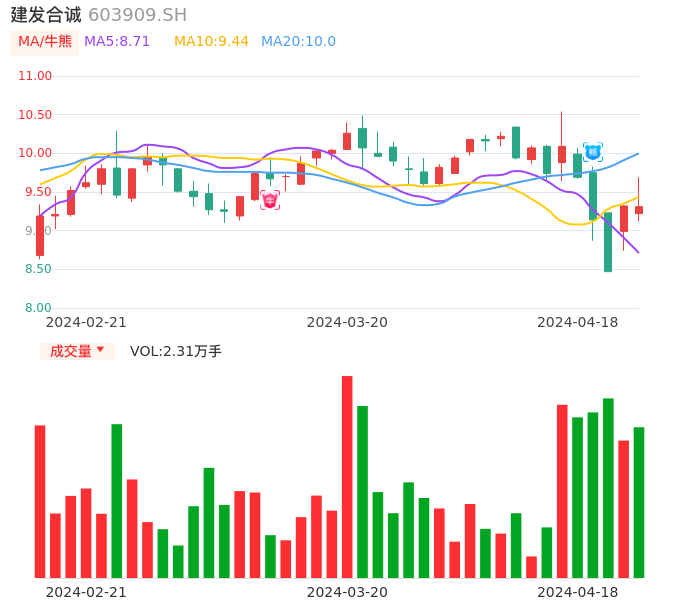Screen dimensions: 686x606
Task: Click 2024-04-18 date under price chart
Action: tap(578, 322)
